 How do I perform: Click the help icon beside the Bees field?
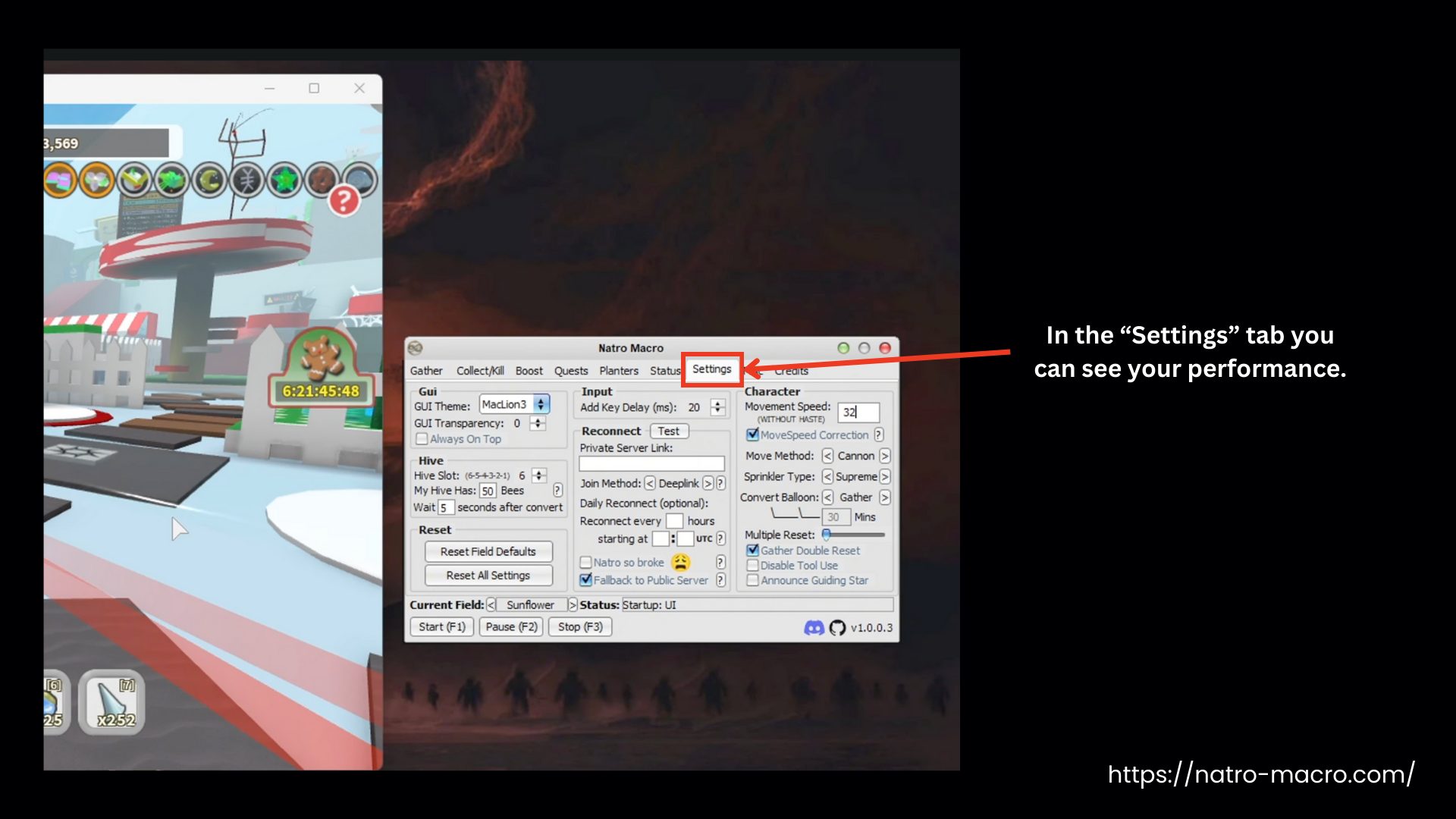coord(559,491)
